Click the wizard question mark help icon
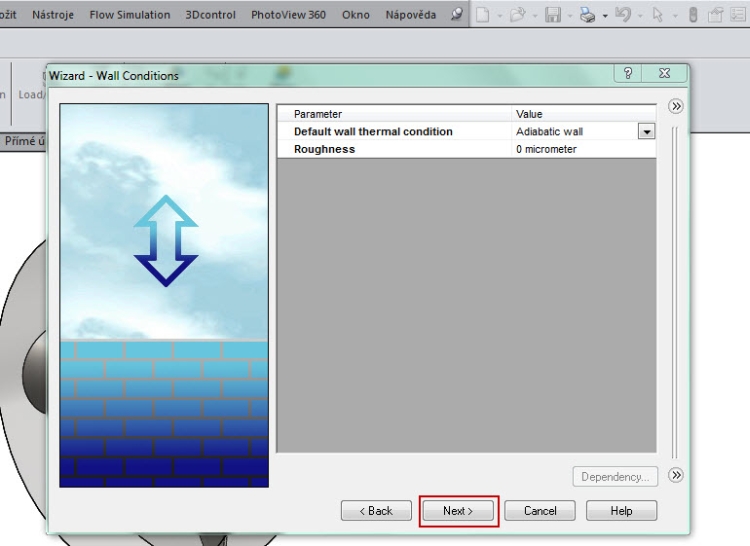 628,73
